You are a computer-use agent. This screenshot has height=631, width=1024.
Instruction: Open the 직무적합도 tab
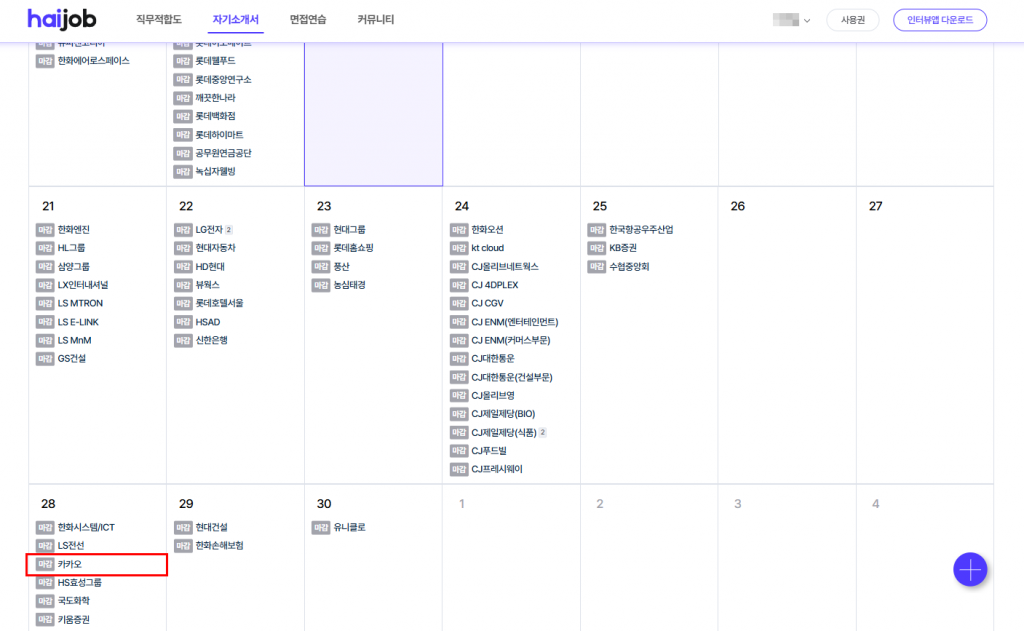159,20
